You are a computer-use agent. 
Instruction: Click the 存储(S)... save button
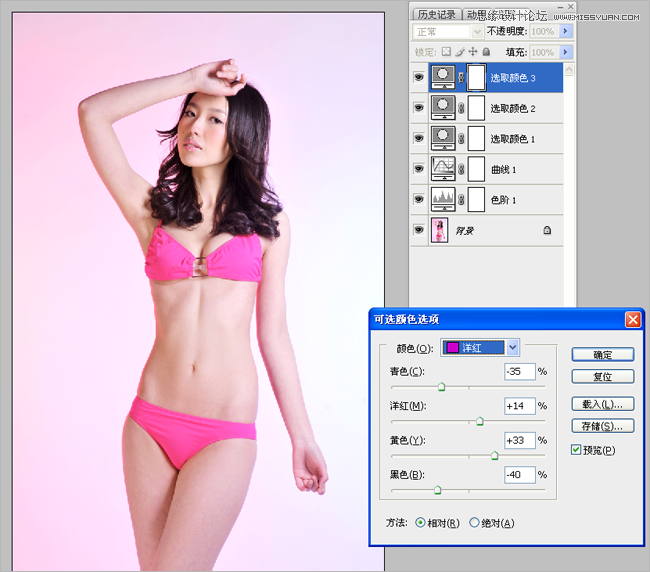(x=603, y=426)
